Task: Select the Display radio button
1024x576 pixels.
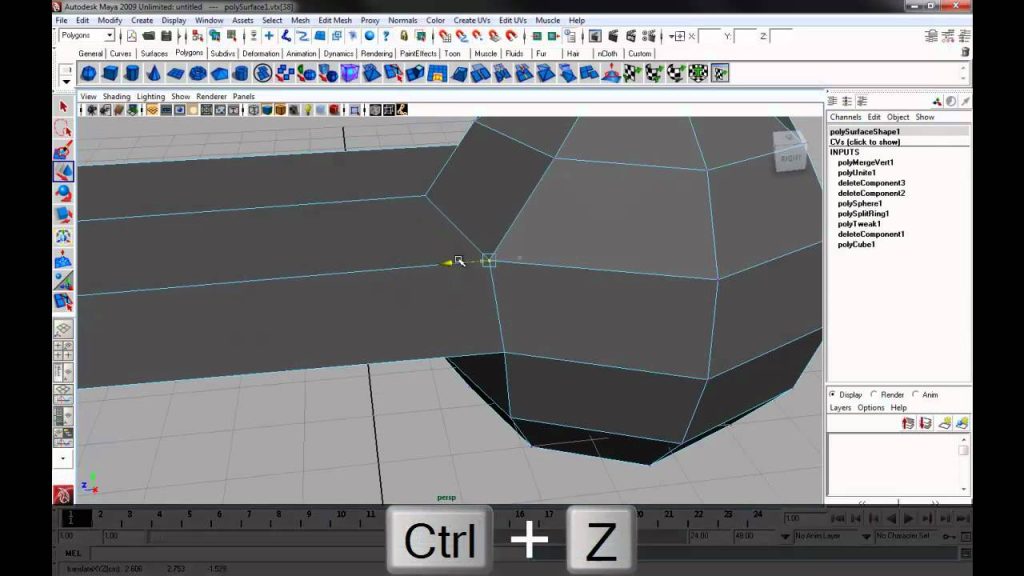Action: coord(832,394)
